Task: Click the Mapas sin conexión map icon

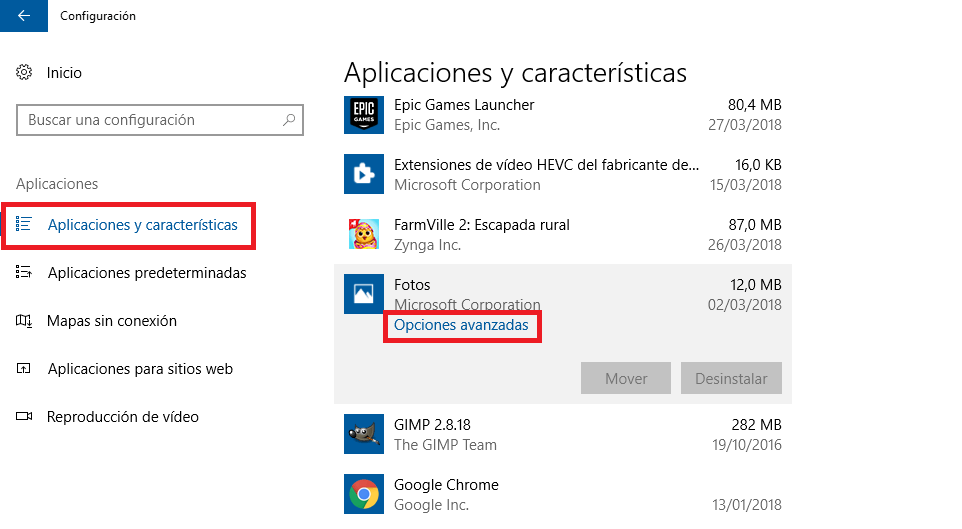Action: 24,320
